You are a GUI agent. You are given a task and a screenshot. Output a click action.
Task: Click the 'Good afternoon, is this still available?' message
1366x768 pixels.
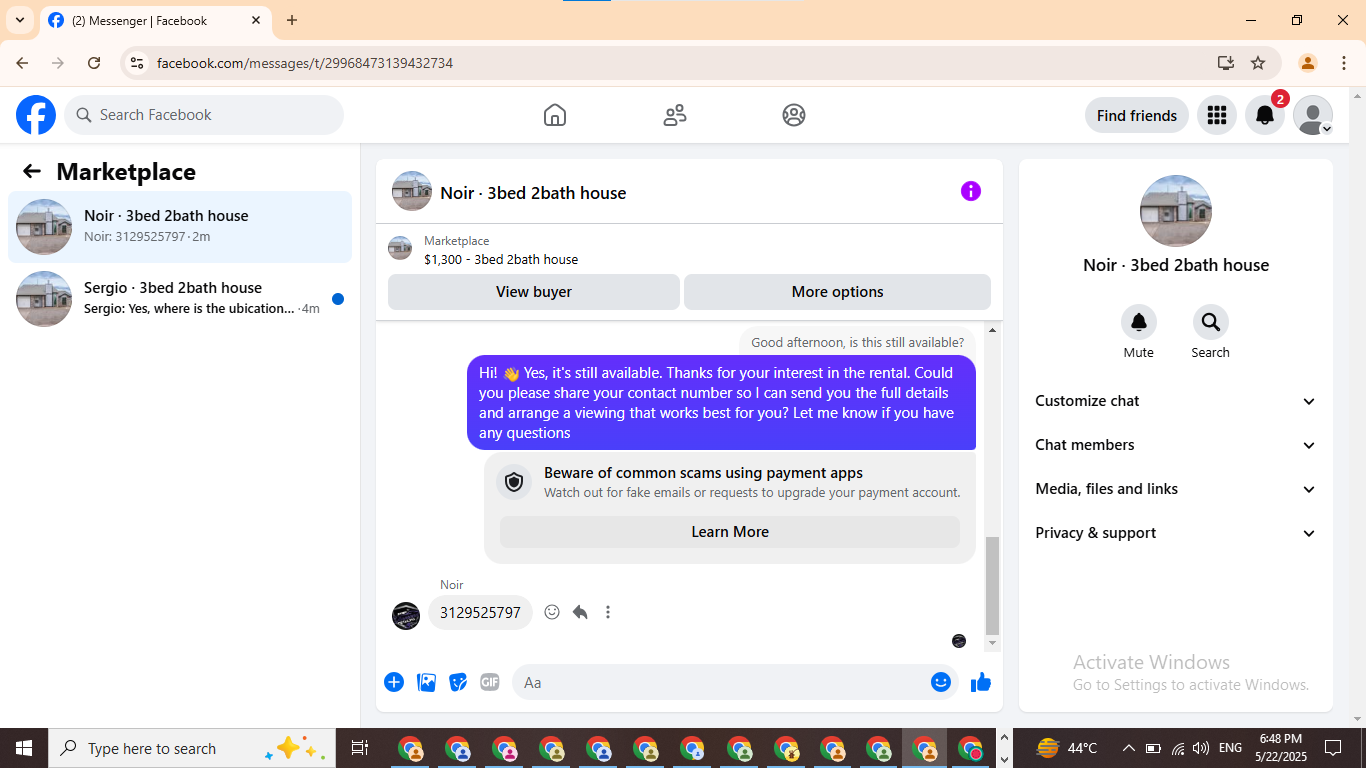click(x=857, y=342)
